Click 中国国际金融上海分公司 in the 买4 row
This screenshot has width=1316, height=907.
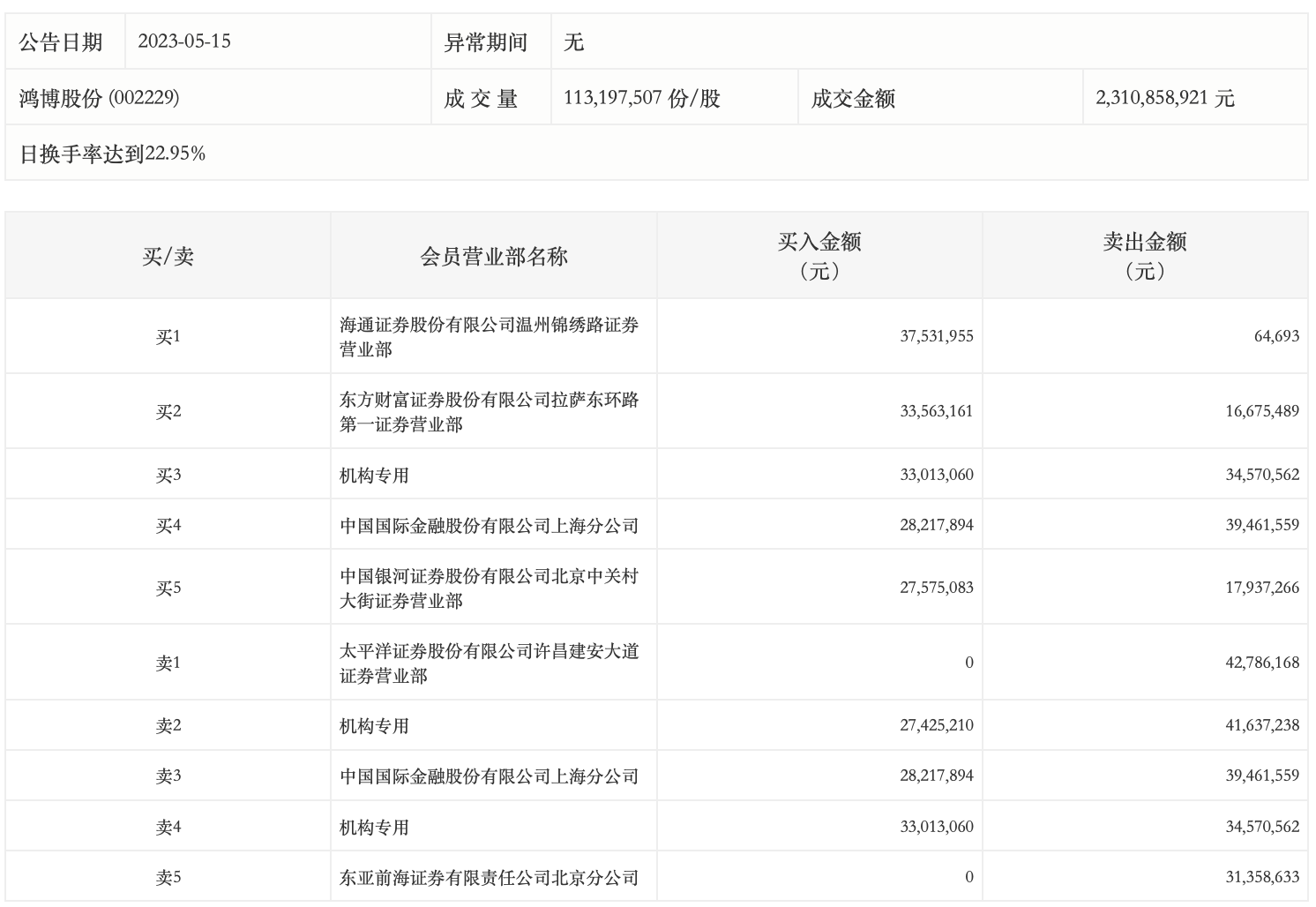(x=489, y=525)
